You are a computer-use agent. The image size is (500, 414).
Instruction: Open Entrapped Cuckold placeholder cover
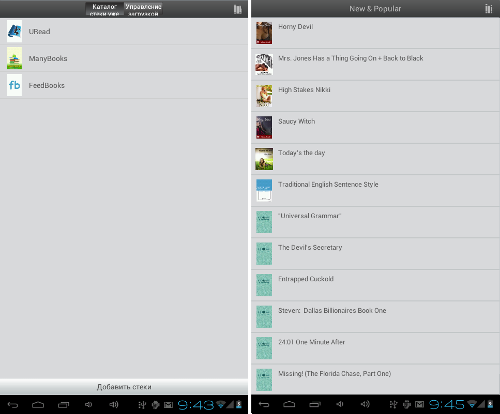point(264,285)
